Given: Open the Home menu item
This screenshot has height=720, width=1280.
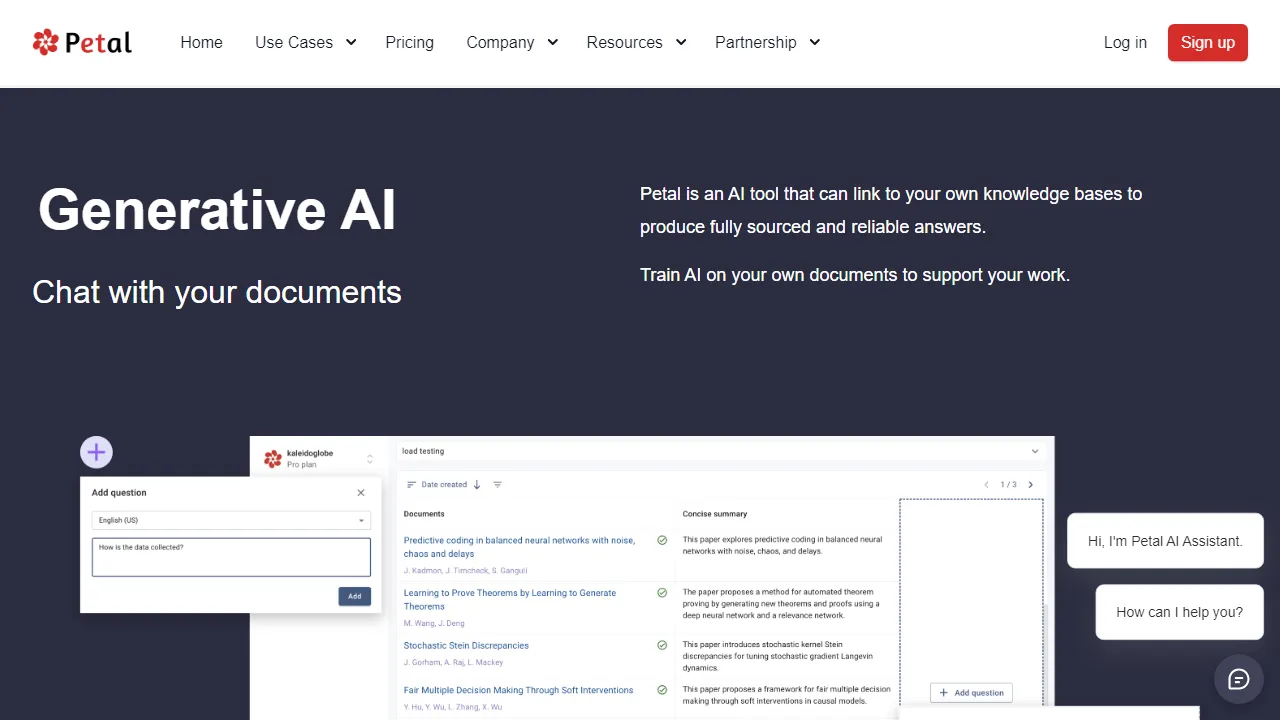Looking at the screenshot, I should click(x=201, y=42).
